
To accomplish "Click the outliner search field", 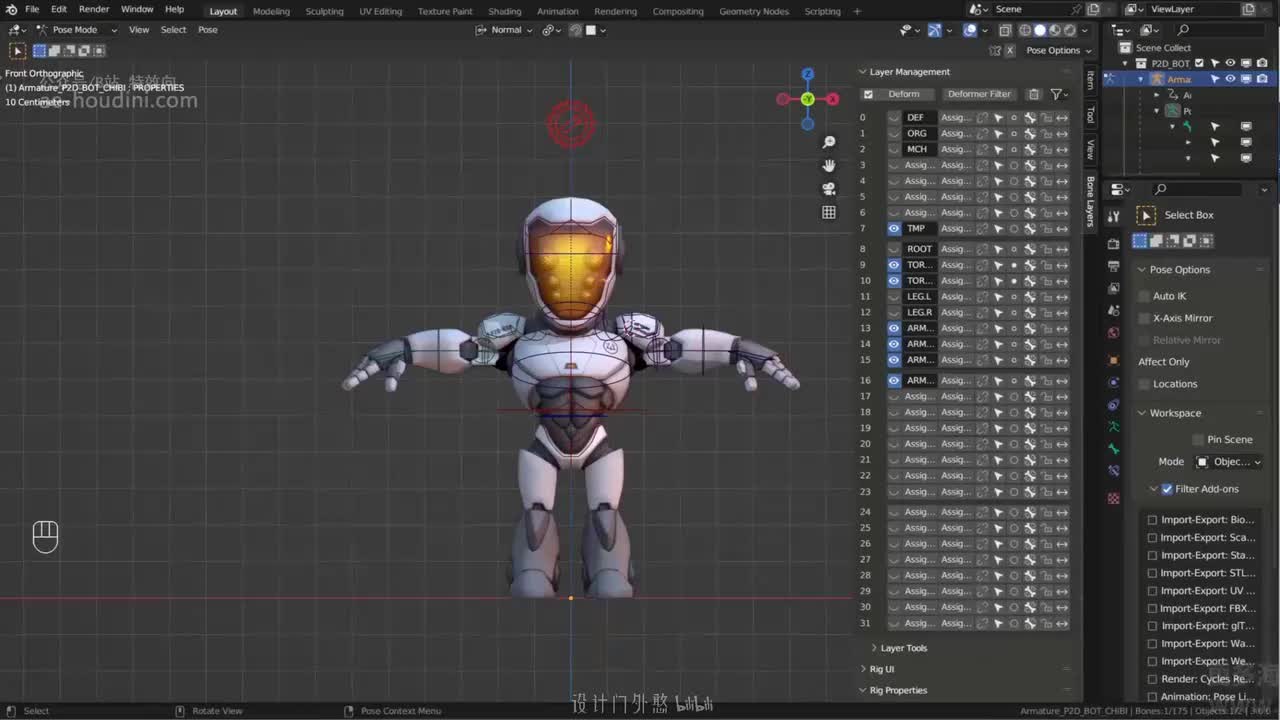I will 1220,30.
